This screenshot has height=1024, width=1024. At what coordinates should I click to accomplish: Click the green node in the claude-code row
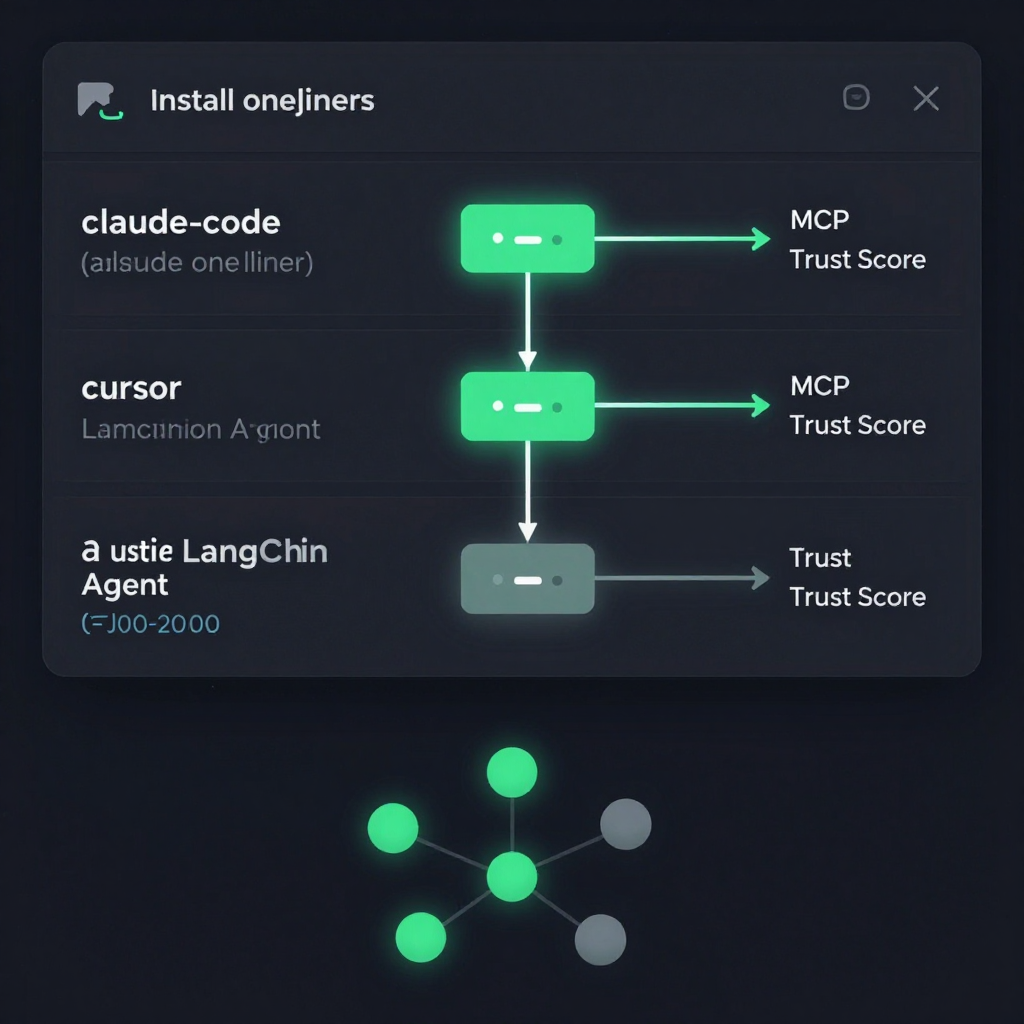point(528,238)
